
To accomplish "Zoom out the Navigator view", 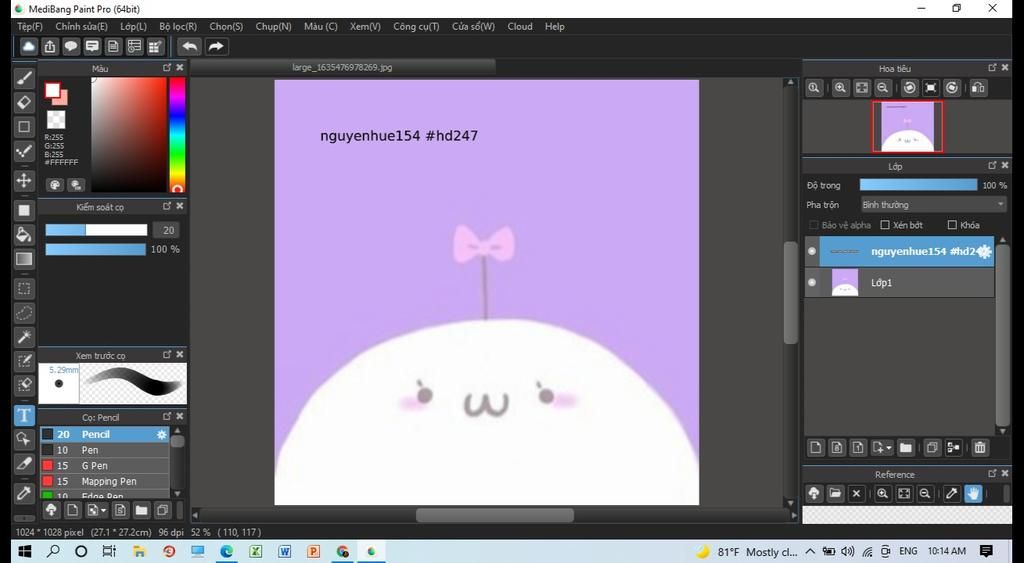I will click(883, 88).
